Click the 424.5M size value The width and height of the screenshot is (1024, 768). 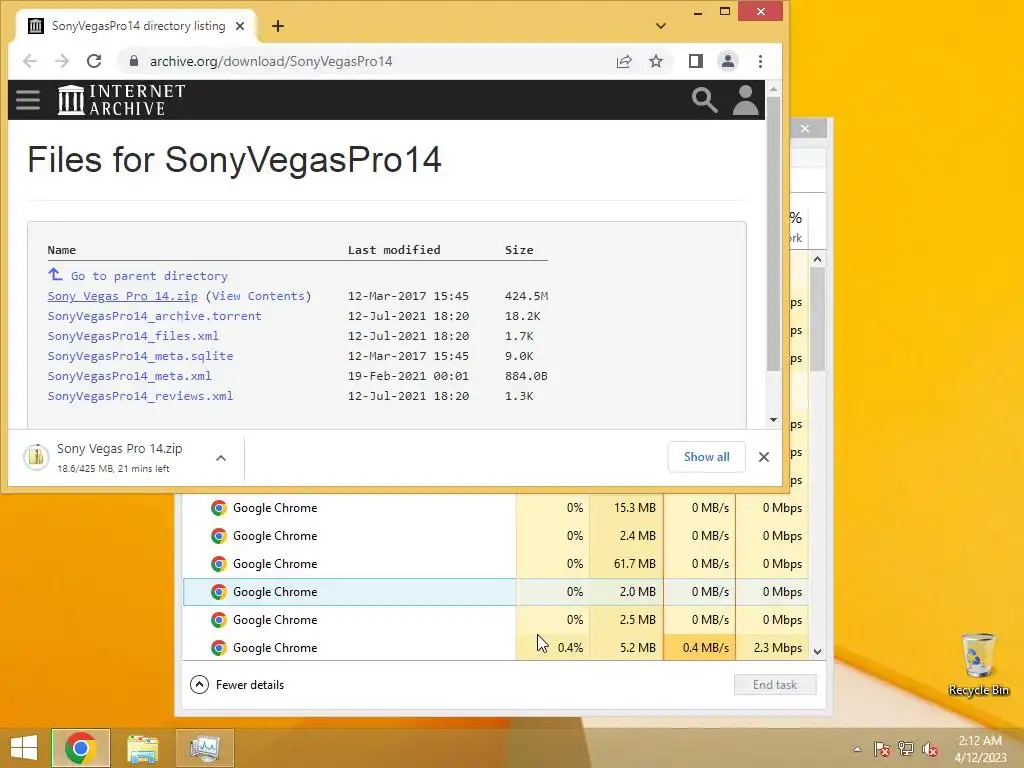click(526, 296)
